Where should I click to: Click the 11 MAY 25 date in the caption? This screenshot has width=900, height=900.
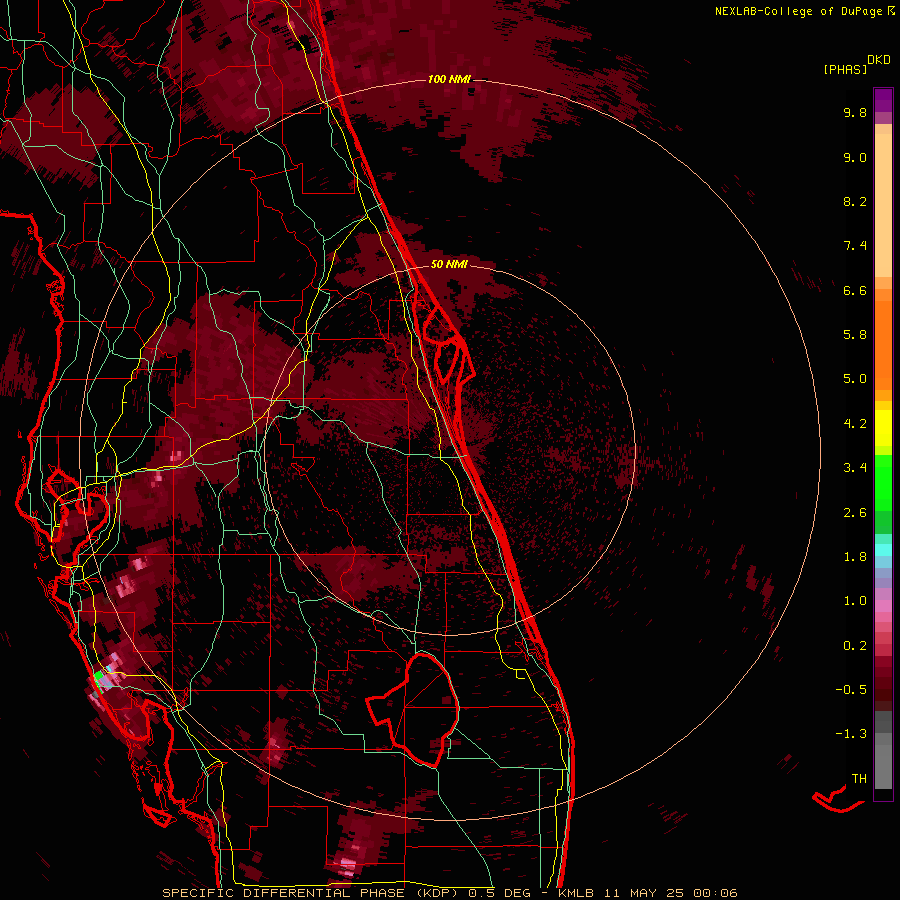click(x=643, y=893)
